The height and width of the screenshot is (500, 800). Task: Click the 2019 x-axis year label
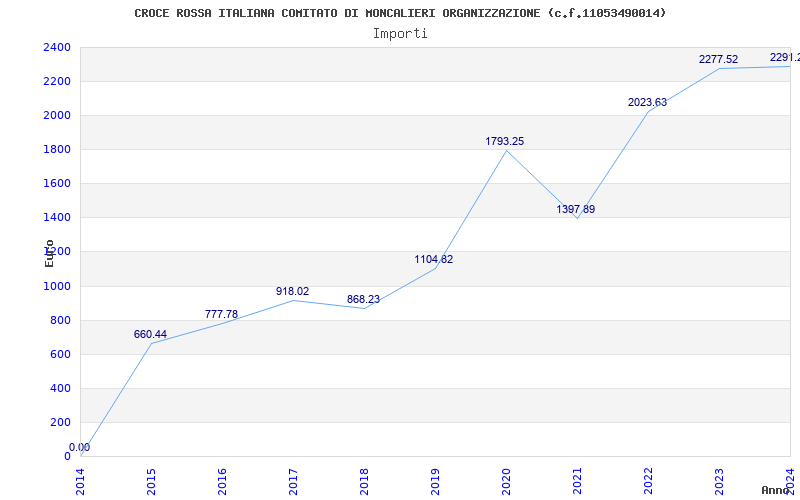[x=435, y=482]
